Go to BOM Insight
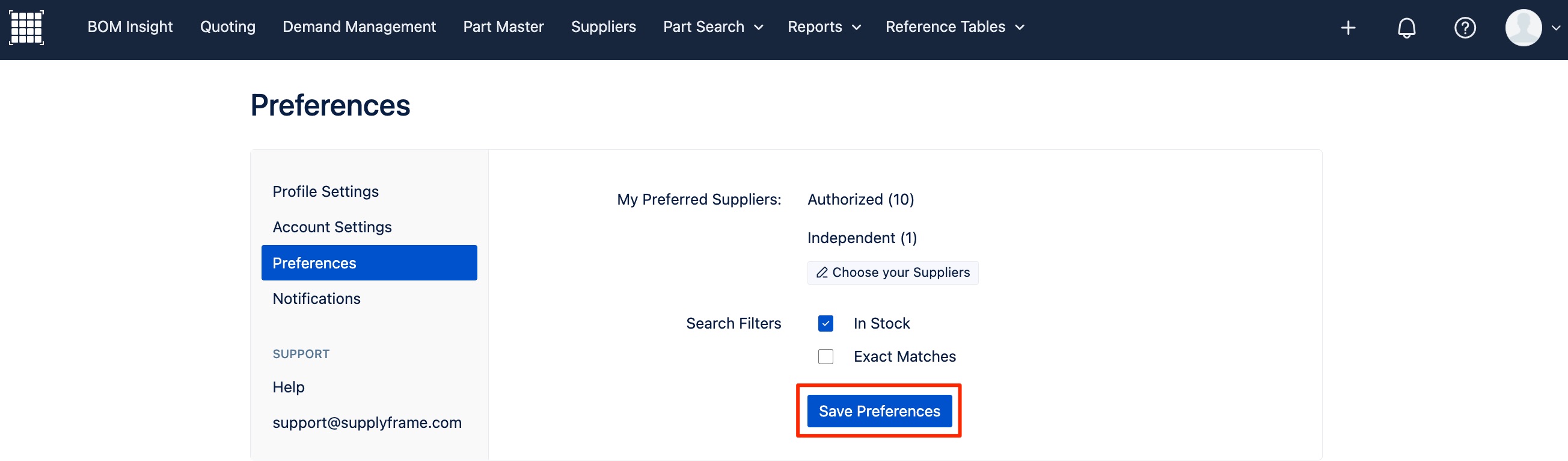This screenshot has height=461, width=1568. coord(130,27)
